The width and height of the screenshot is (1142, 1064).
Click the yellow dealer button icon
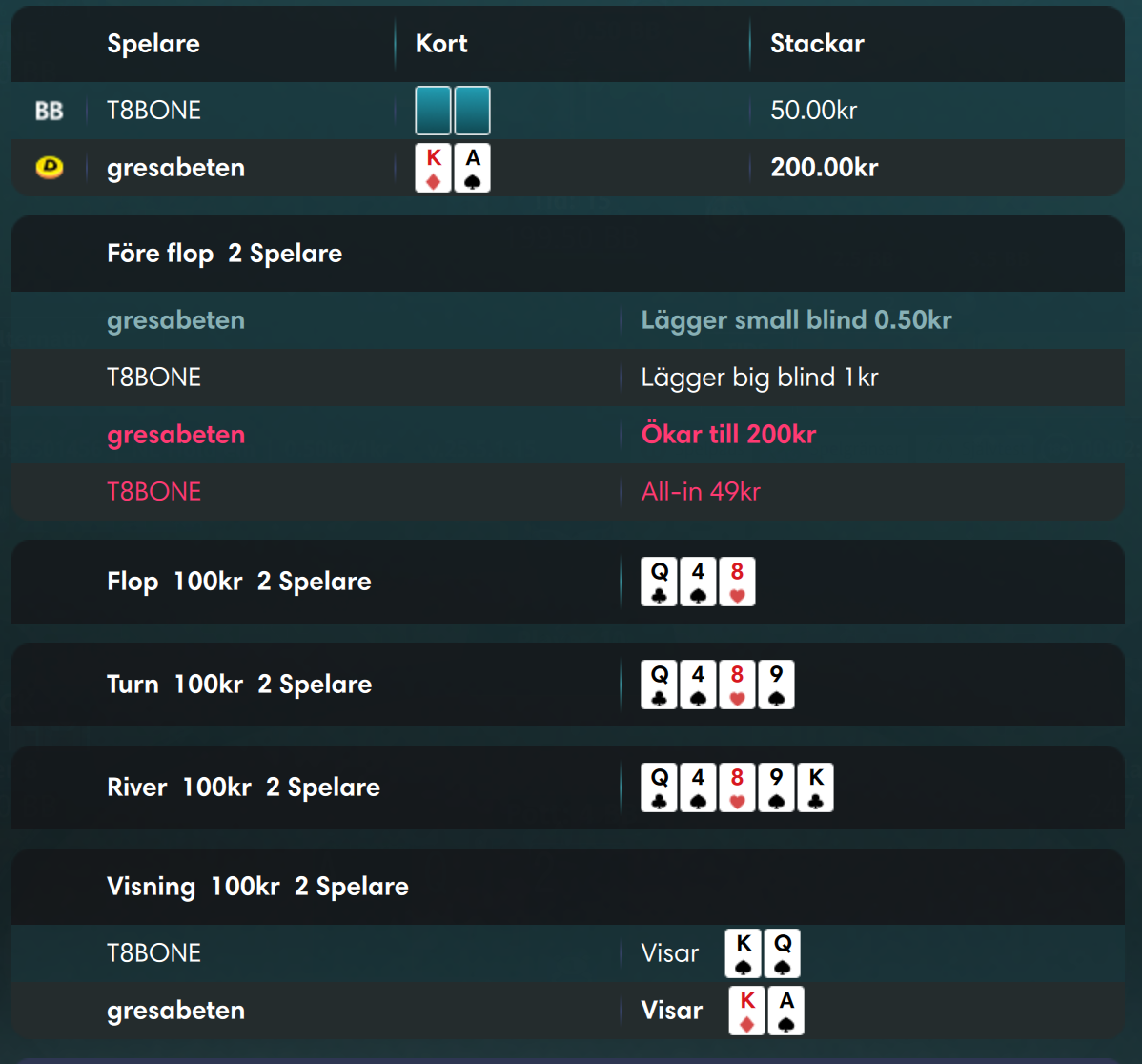click(50, 168)
